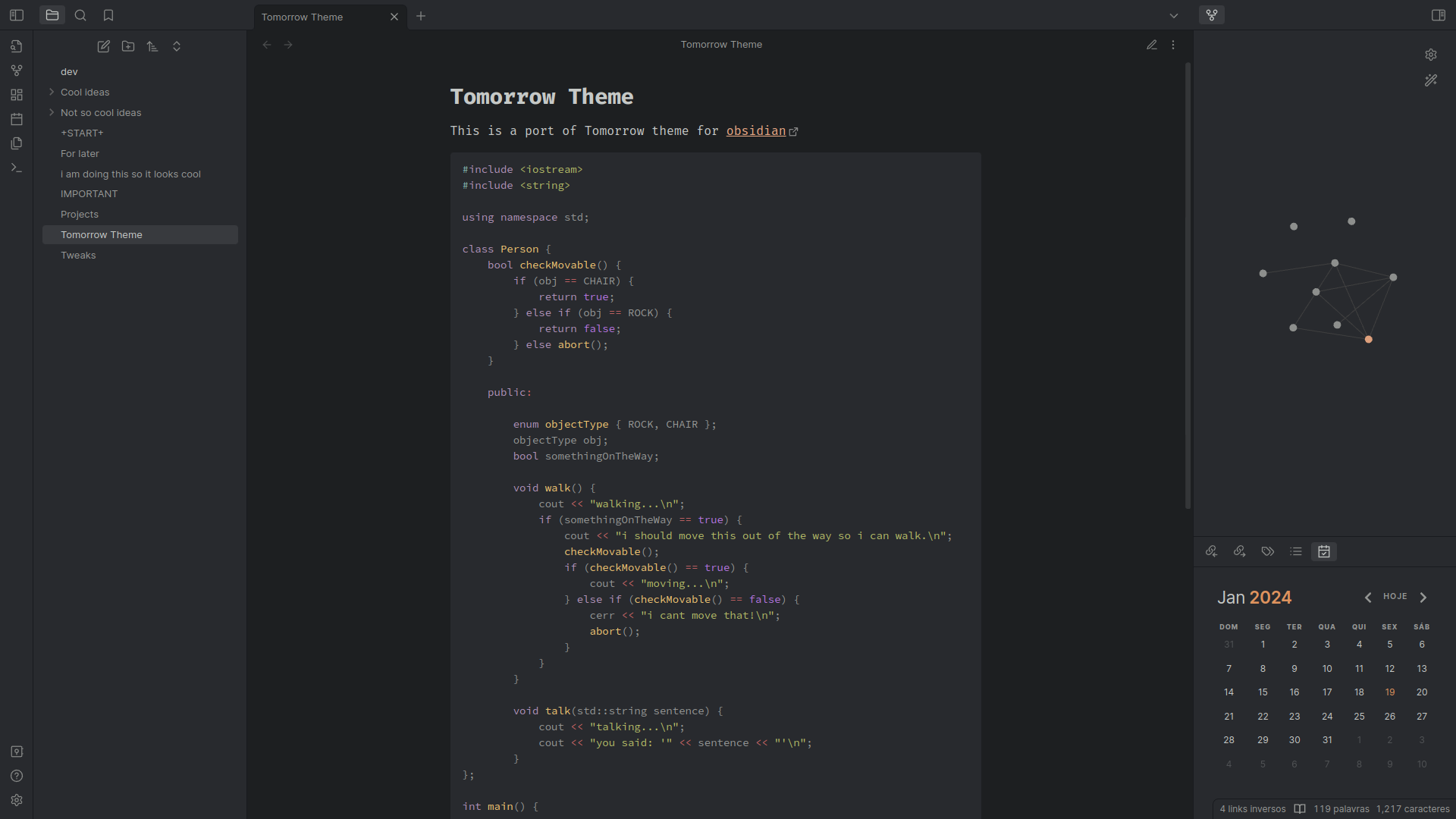This screenshot has height=819, width=1456.
Task: Open graph settings gear
Action: pos(1431,55)
